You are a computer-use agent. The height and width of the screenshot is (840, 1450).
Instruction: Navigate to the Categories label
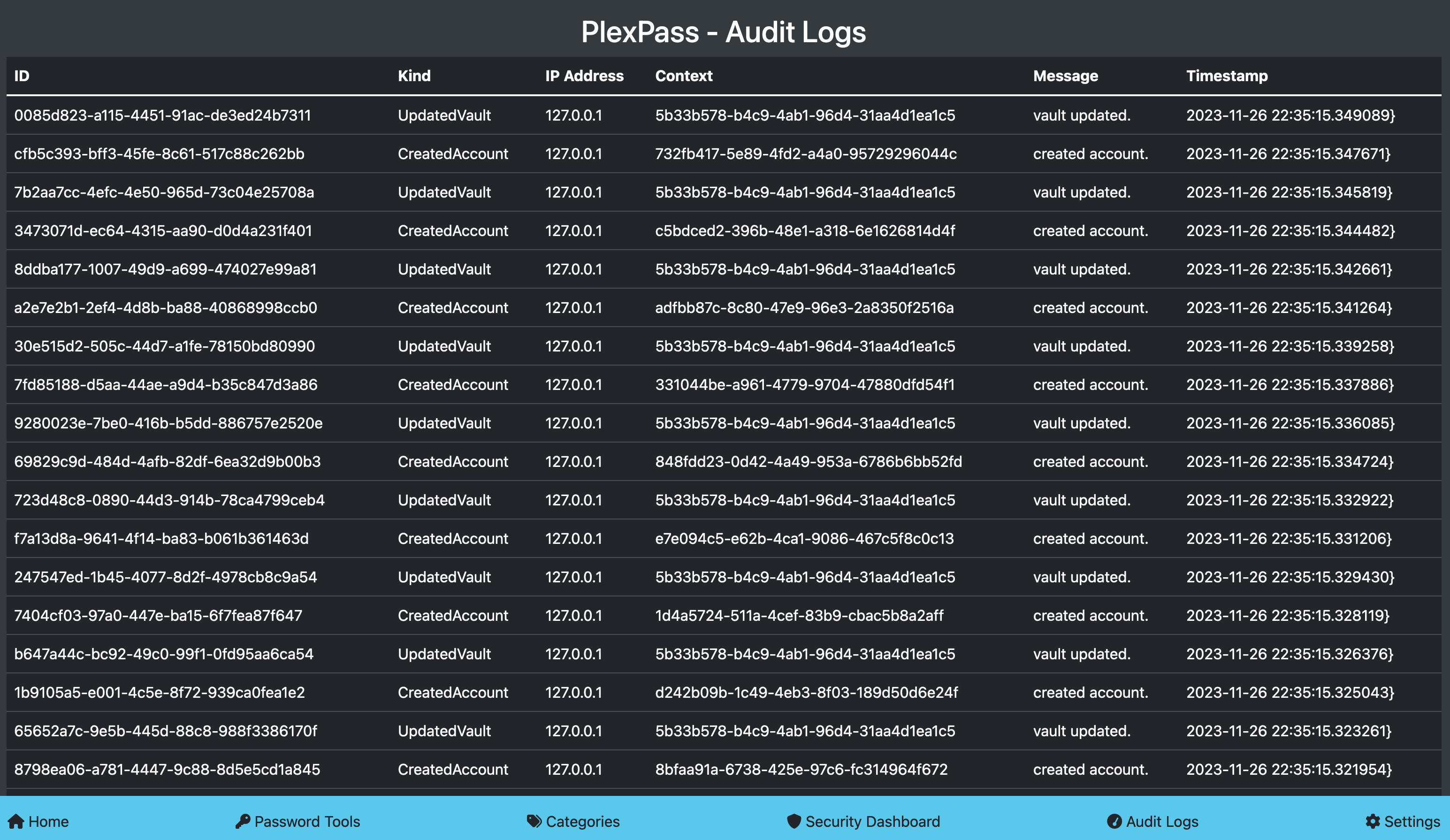pos(582,822)
